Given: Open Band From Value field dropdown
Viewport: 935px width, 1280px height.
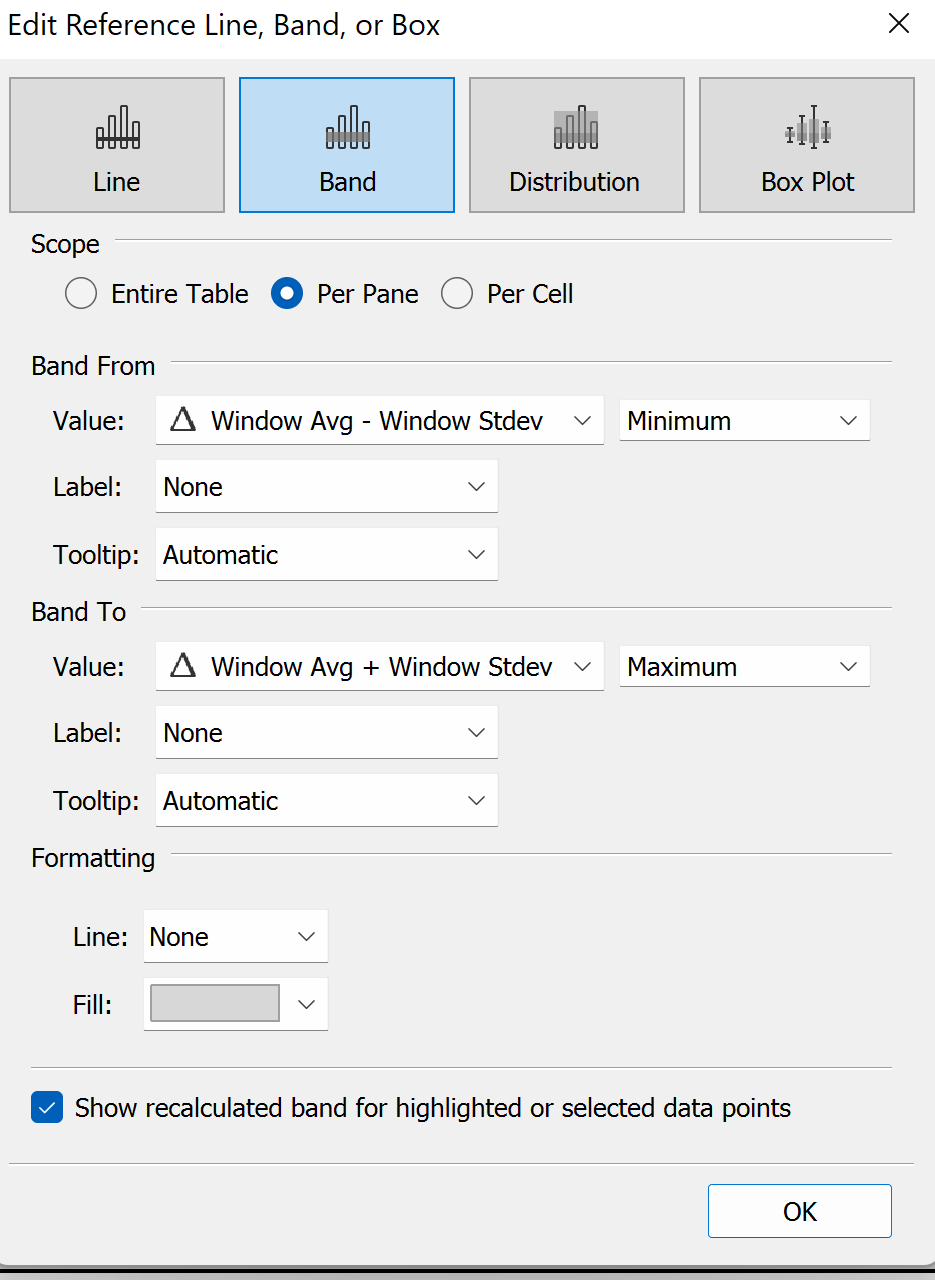Looking at the screenshot, I should tap(380, 421).
